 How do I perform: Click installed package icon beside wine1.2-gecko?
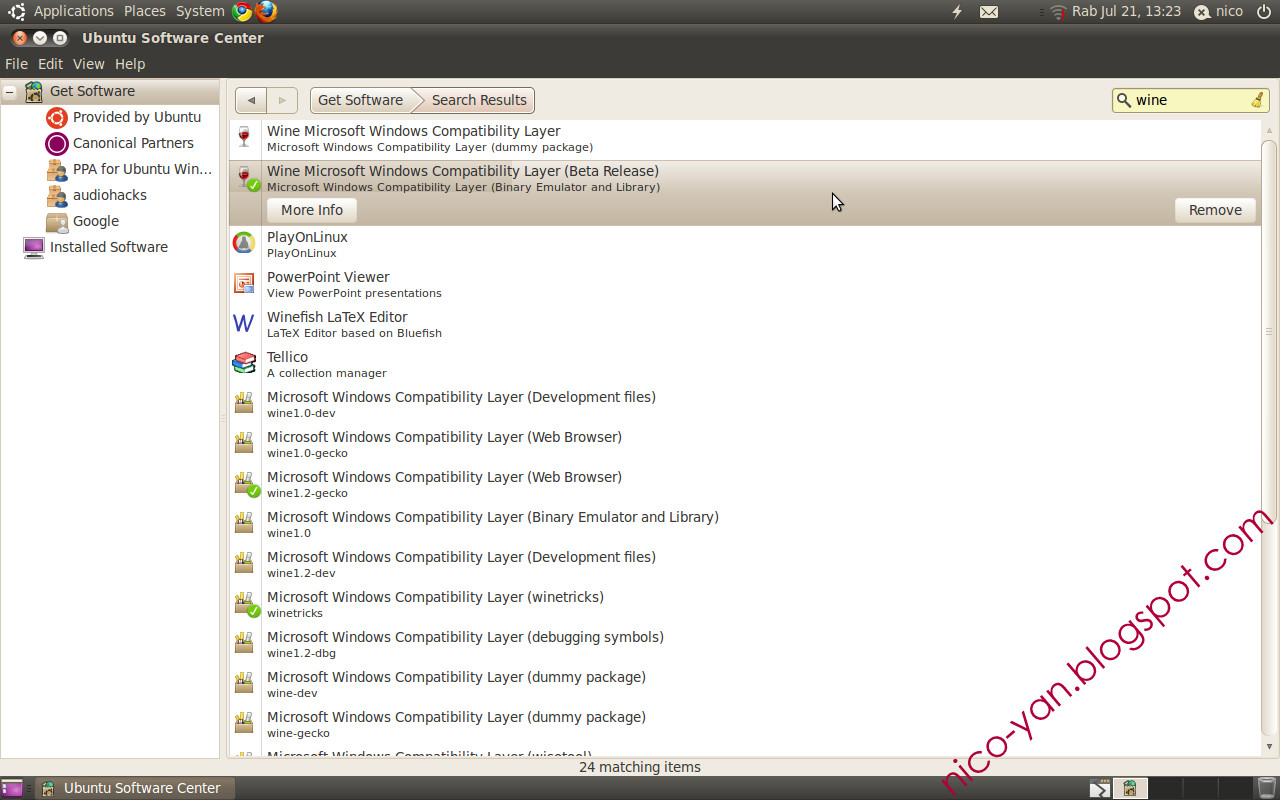(x=246, y=484)
